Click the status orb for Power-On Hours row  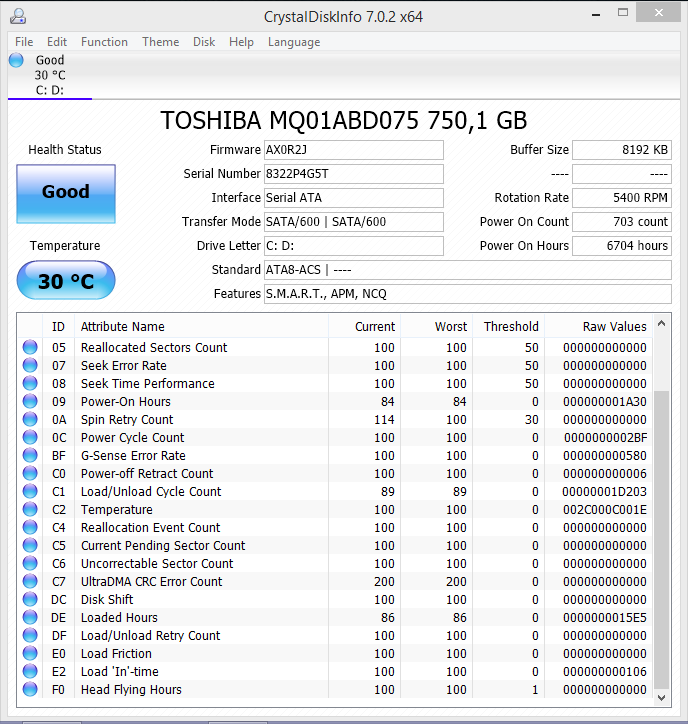coord(30,401)
